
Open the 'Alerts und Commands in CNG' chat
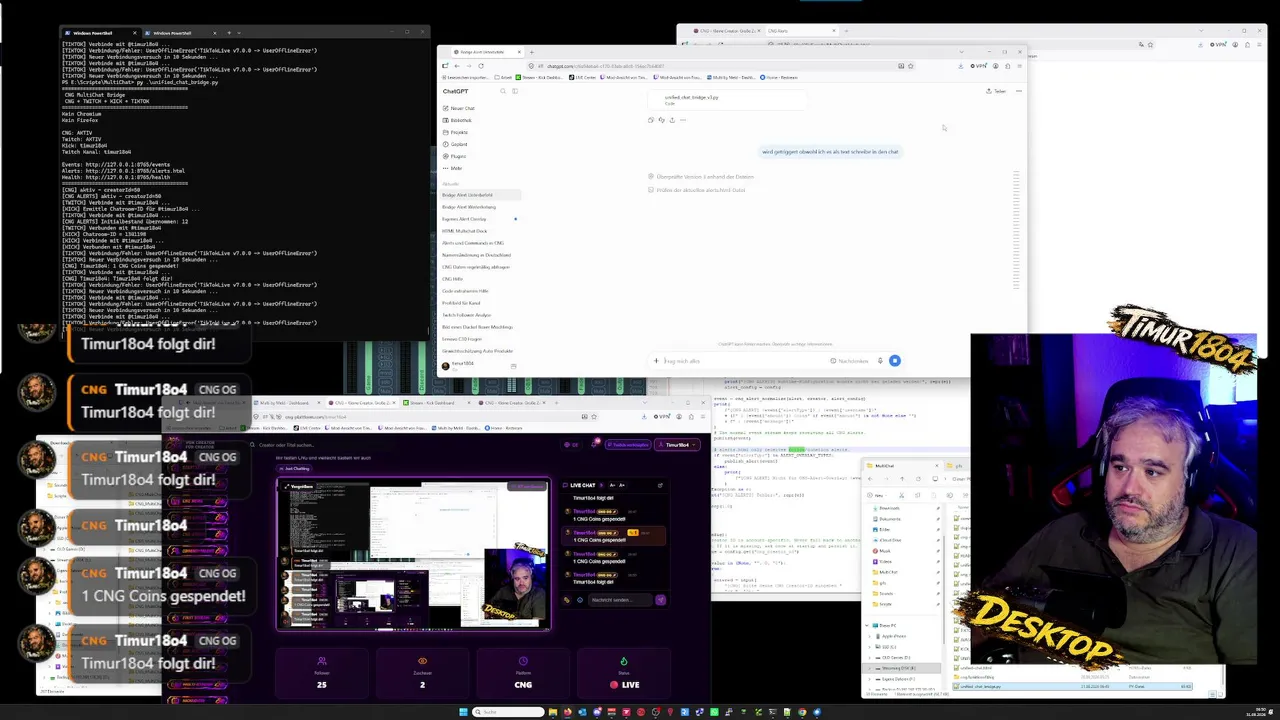[473, 243]
